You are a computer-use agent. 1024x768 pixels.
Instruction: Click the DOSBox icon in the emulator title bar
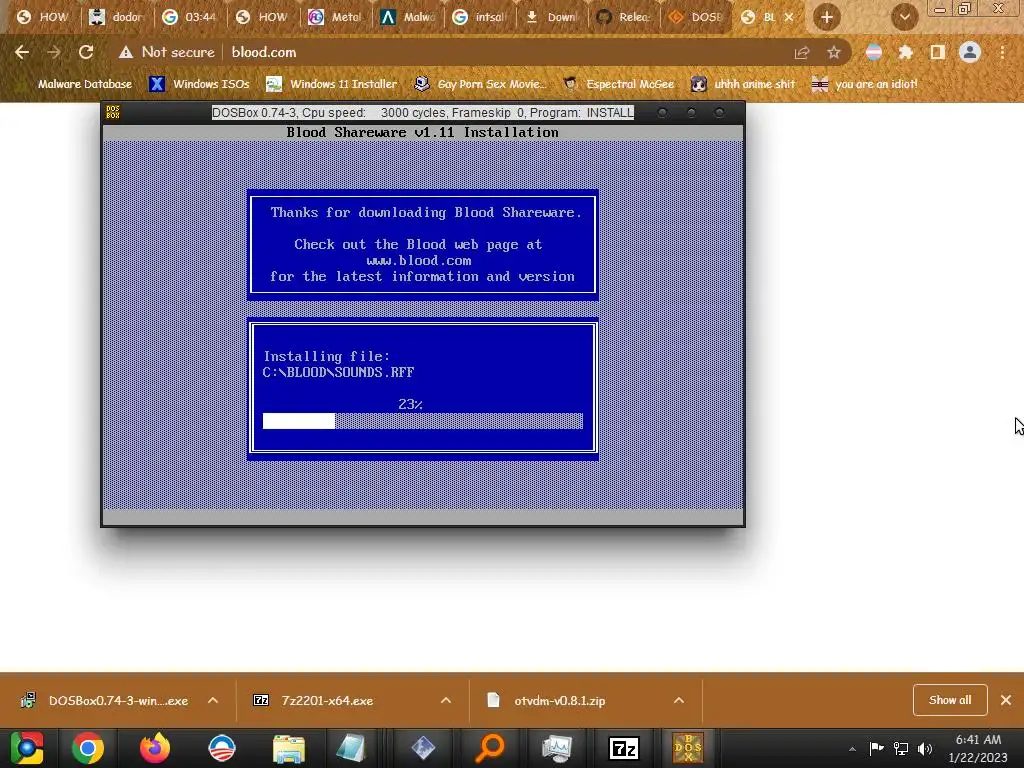click(x=113, y=112)
